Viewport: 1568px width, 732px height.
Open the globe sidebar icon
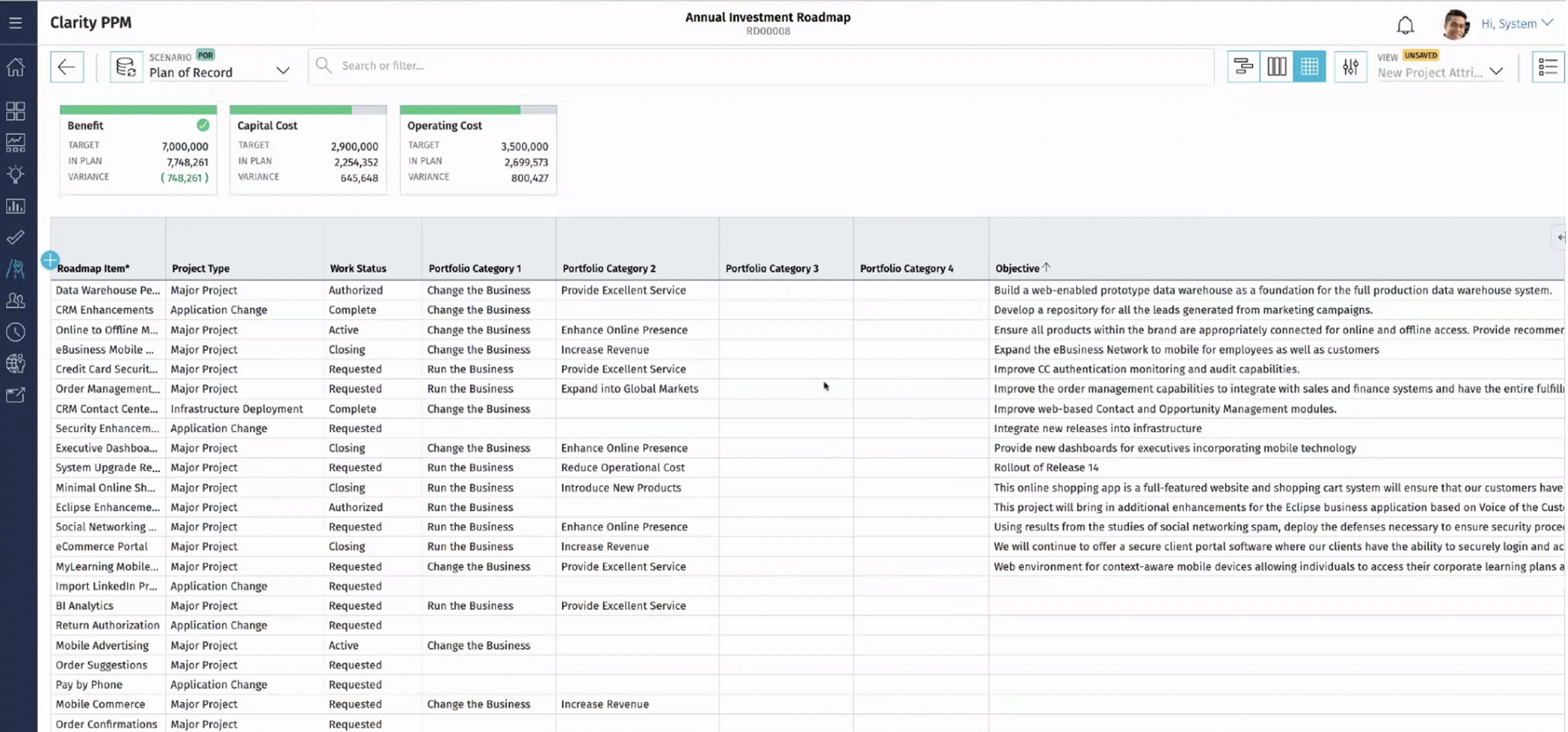click(16, 363)
